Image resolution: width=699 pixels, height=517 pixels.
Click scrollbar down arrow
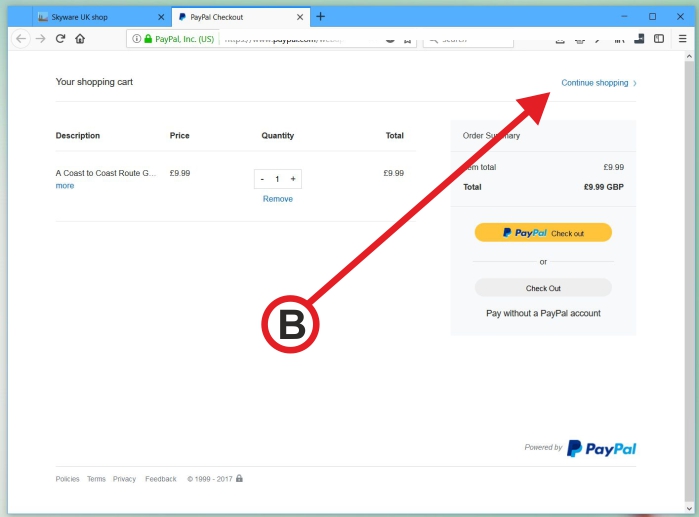tap(689, 508)
